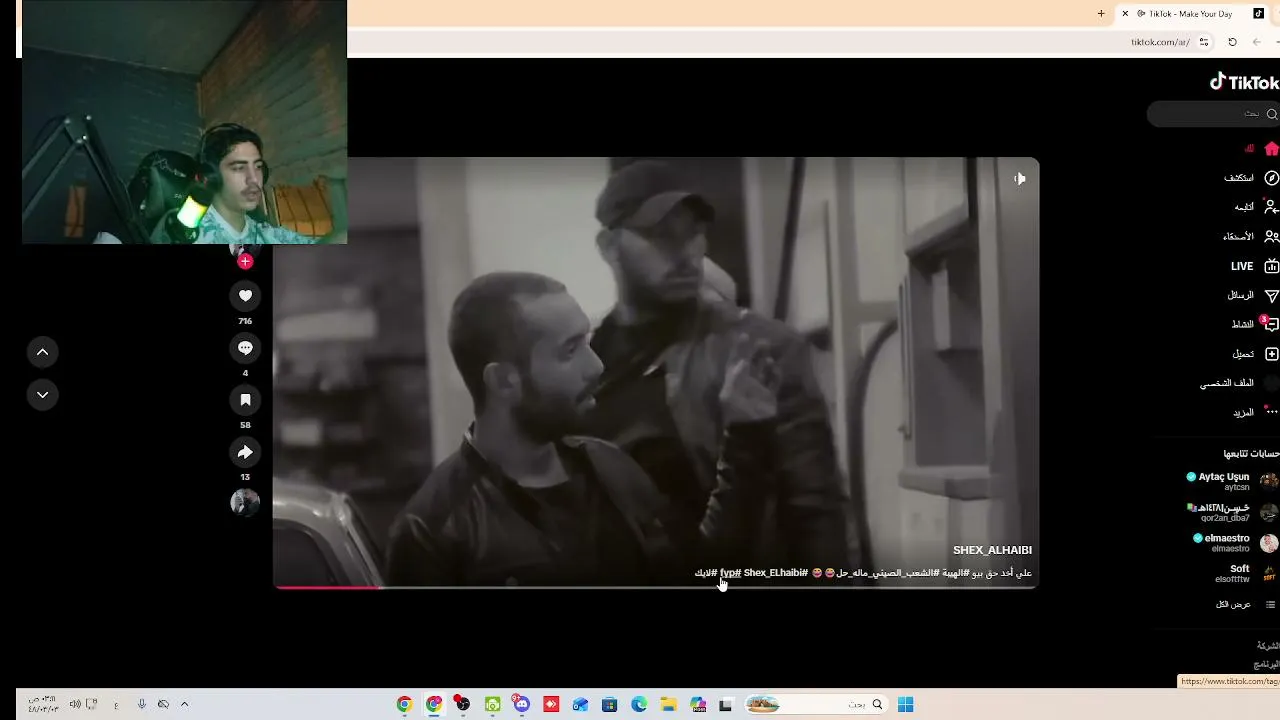Image resolution: width=1280 pixels, height=720 pixels.
Task: Open the More menu item
Action: click(x=1256, y=412)
